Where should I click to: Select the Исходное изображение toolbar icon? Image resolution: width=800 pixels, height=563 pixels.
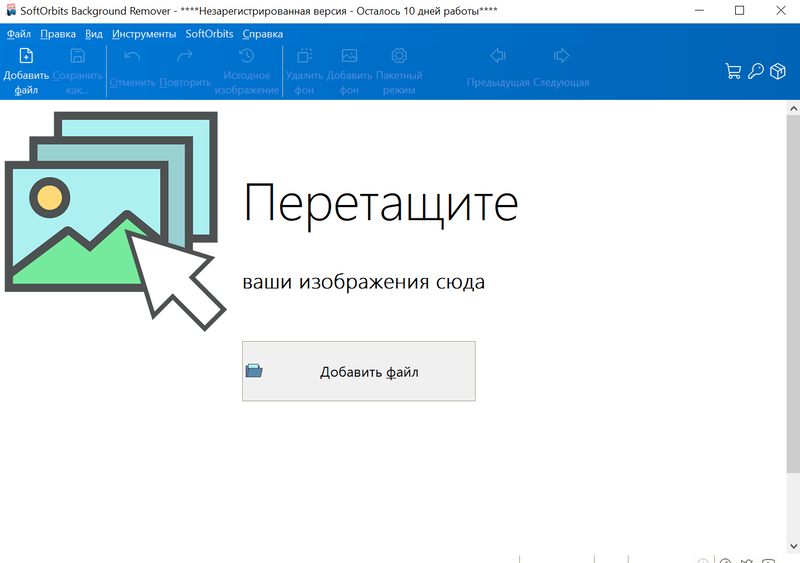246,56
